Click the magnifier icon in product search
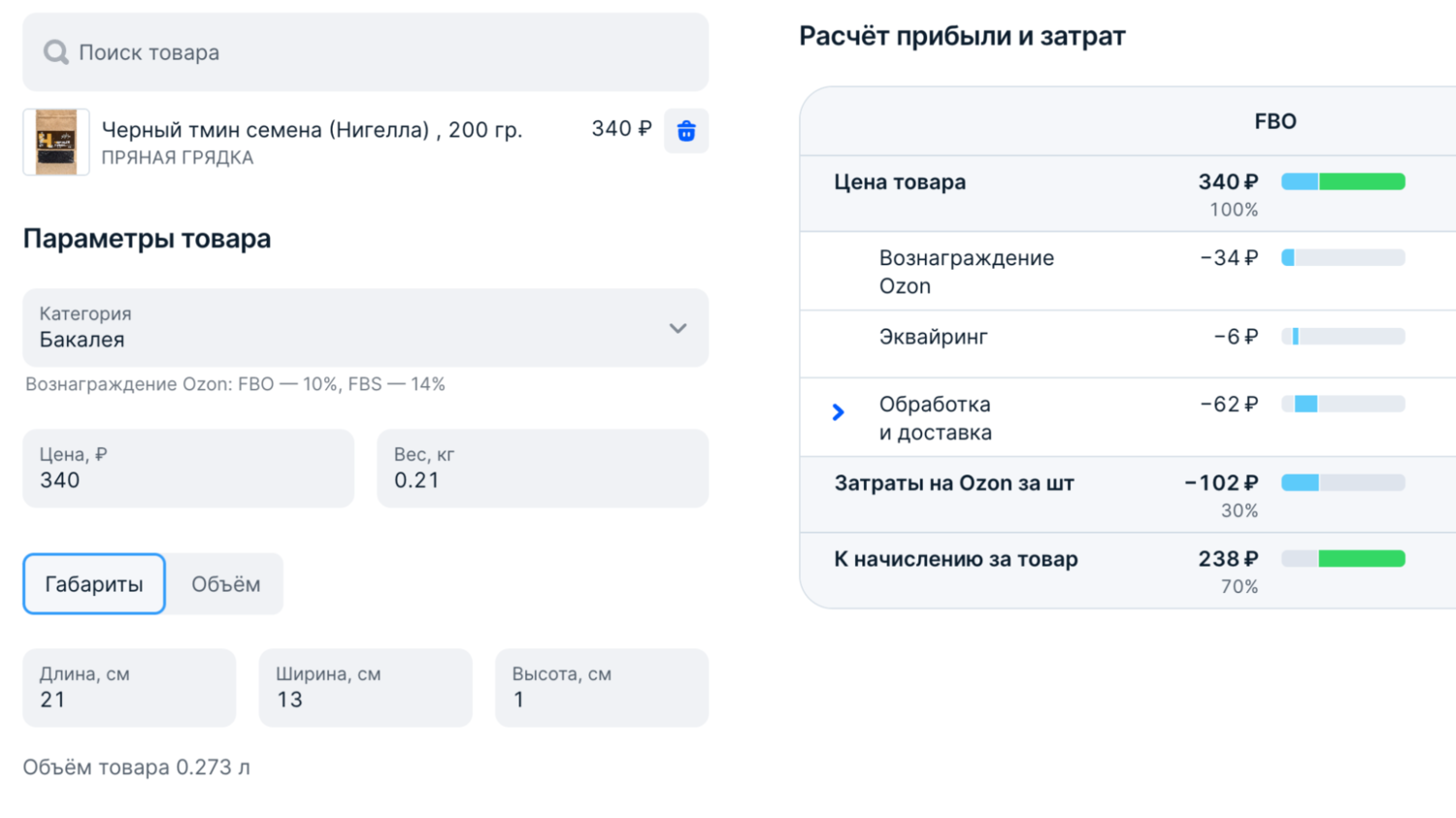This screenshot has height=818, width=1456. click(x=55, y=52)
